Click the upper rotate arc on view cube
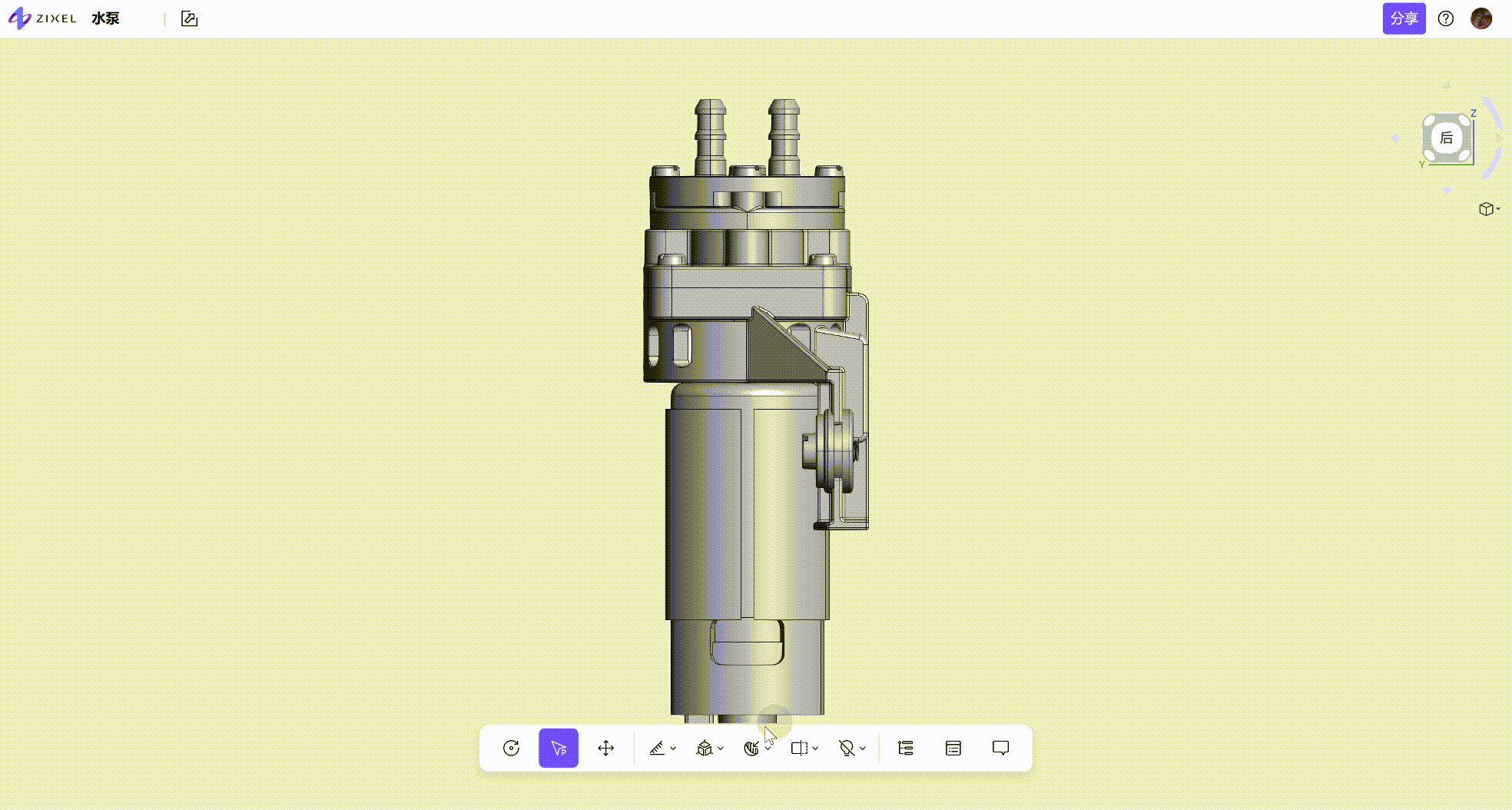Image resolution: width=1512 pixels, height=810 pixels. [1492, 111]
